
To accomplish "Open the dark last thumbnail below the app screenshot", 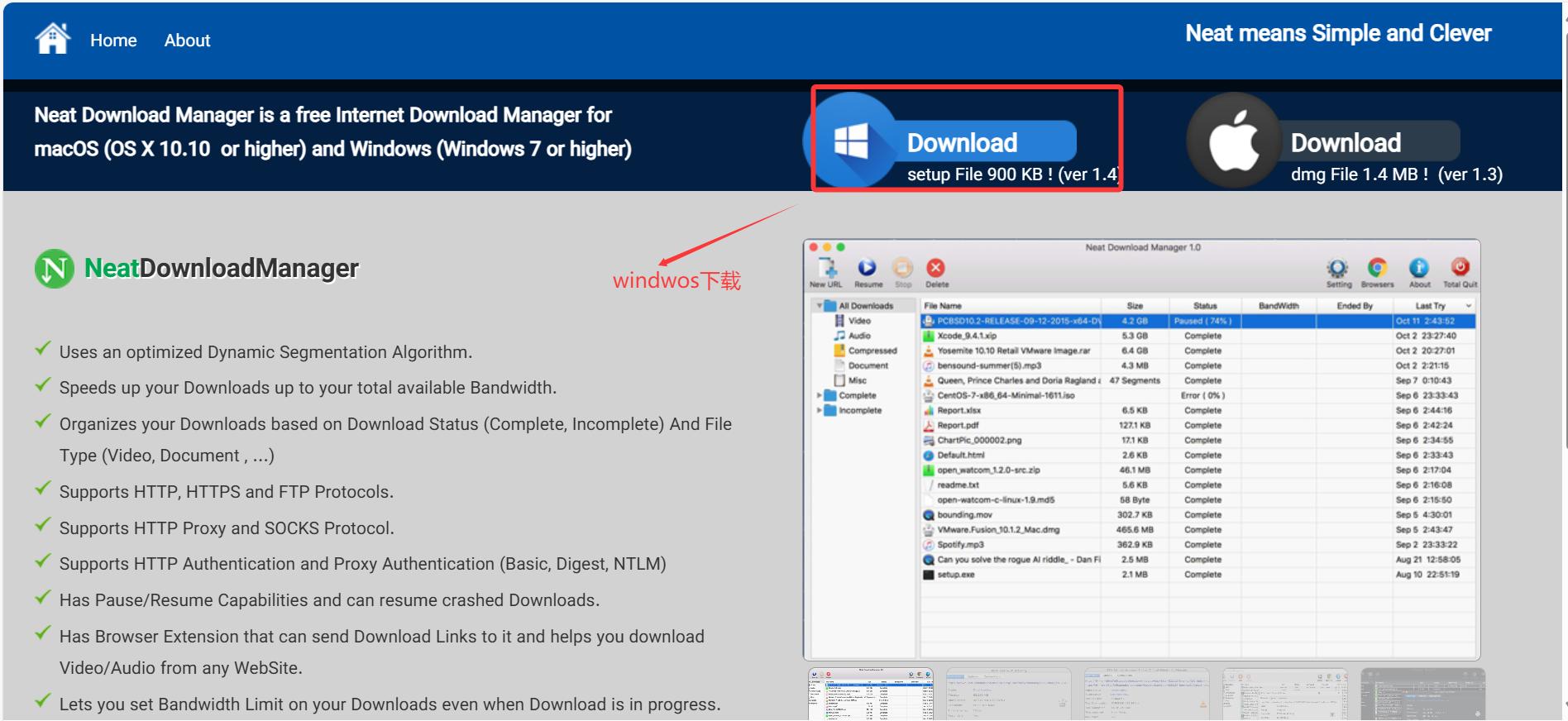I will pos(1422,693).
